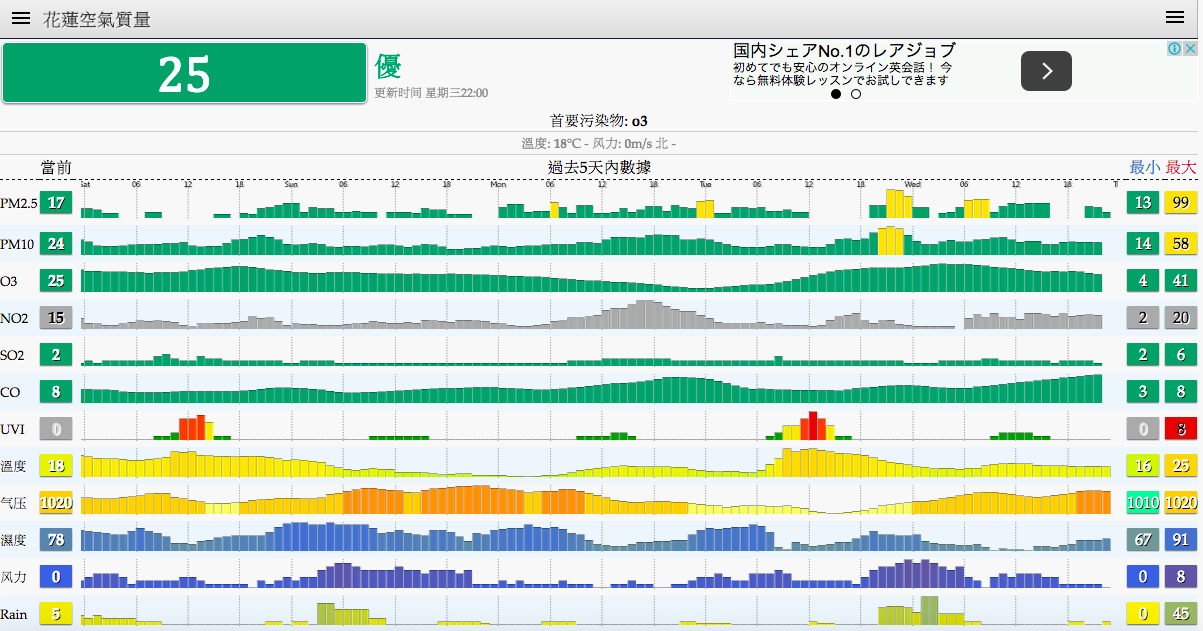The image size is (1203, 631).
Task: Click the PM10 maximum value 58 badge
Action: 1180,243
